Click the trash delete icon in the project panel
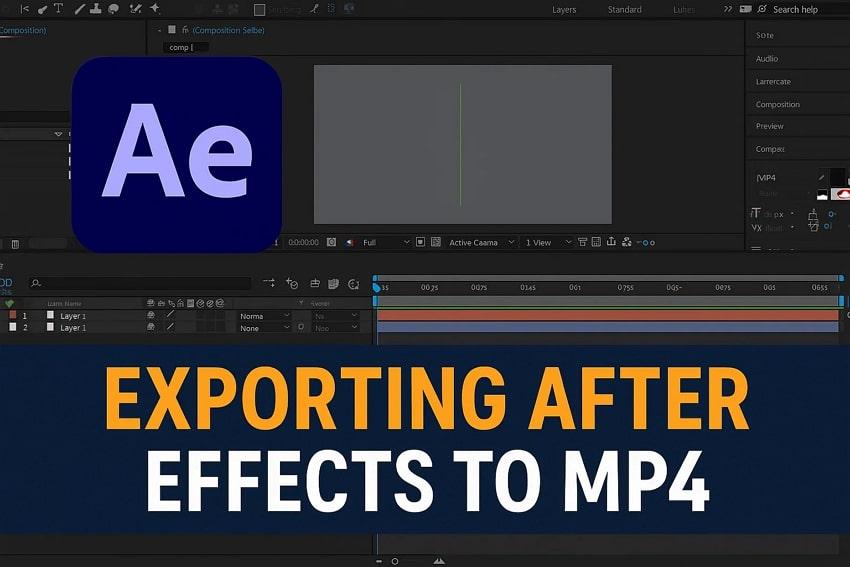 pos(15,244)
